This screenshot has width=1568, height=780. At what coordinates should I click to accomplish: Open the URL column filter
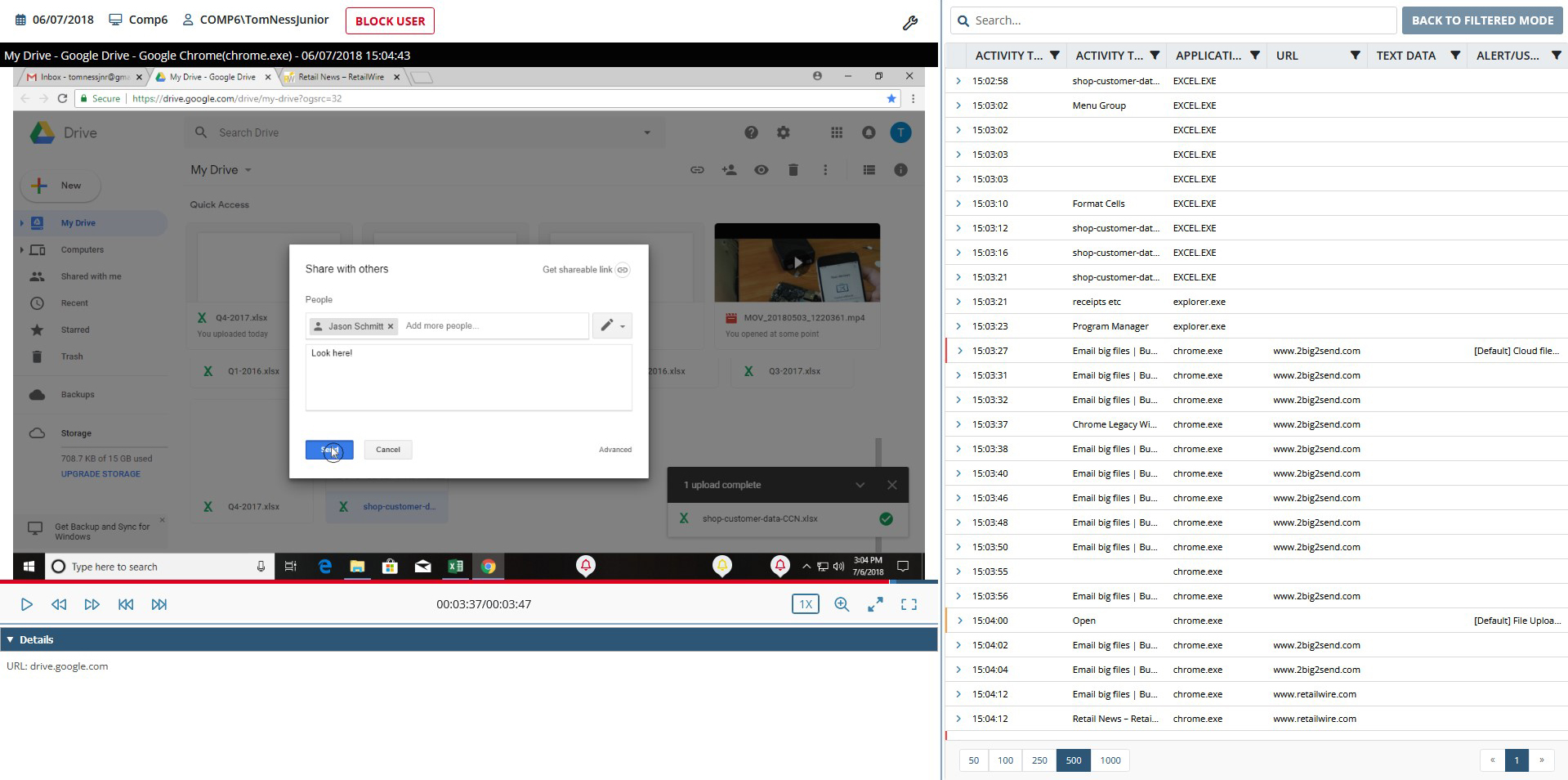[1355, 56]
